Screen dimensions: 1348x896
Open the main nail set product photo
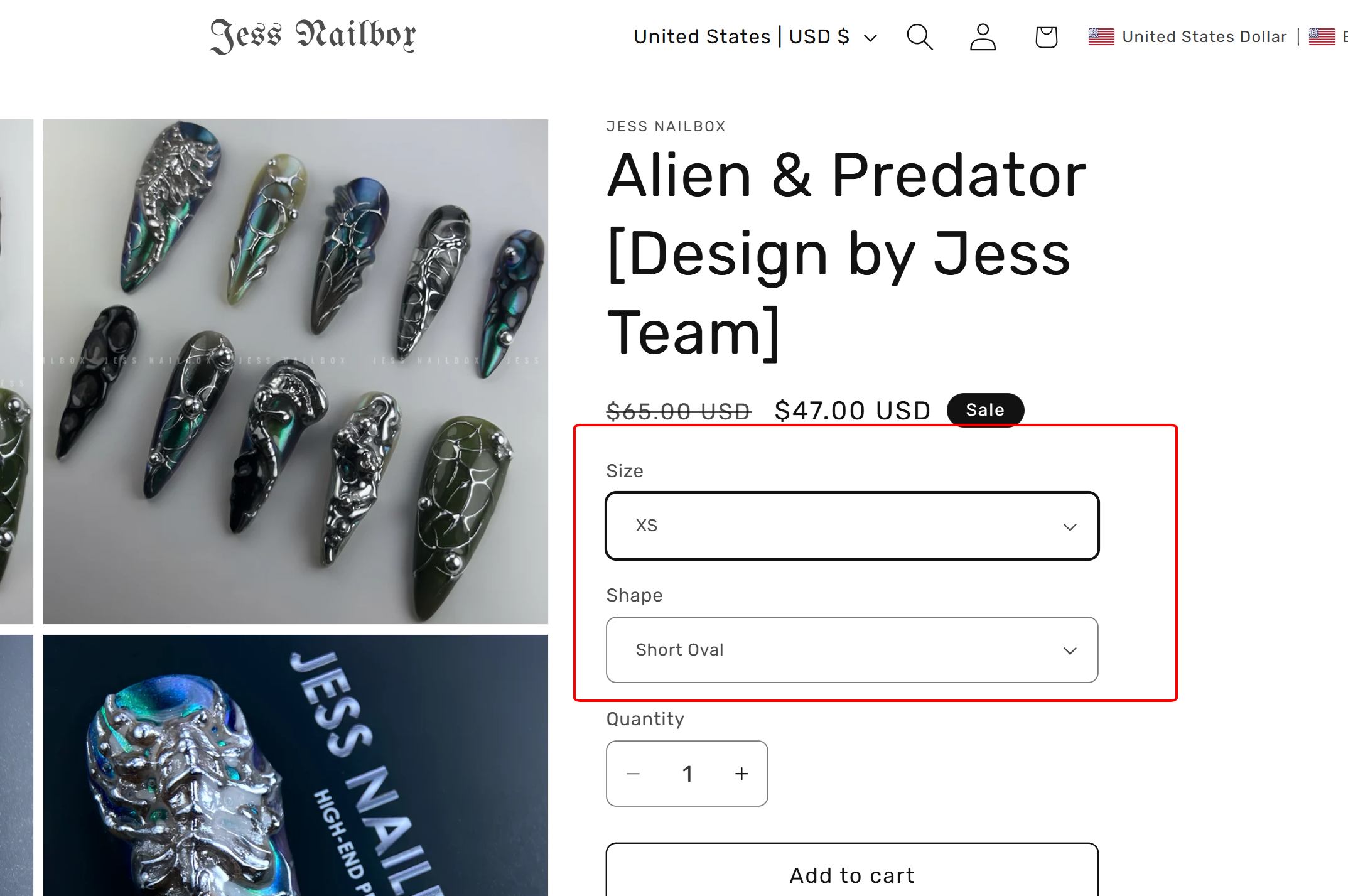tap(295, 371)
